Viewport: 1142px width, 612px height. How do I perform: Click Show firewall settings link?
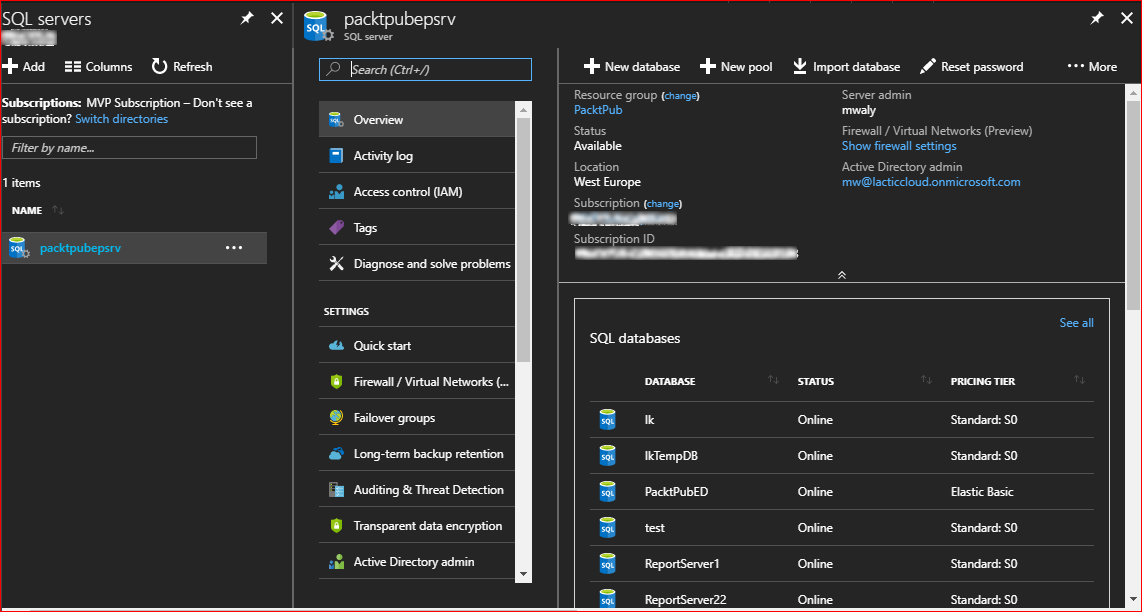click(x=899, y=146)
